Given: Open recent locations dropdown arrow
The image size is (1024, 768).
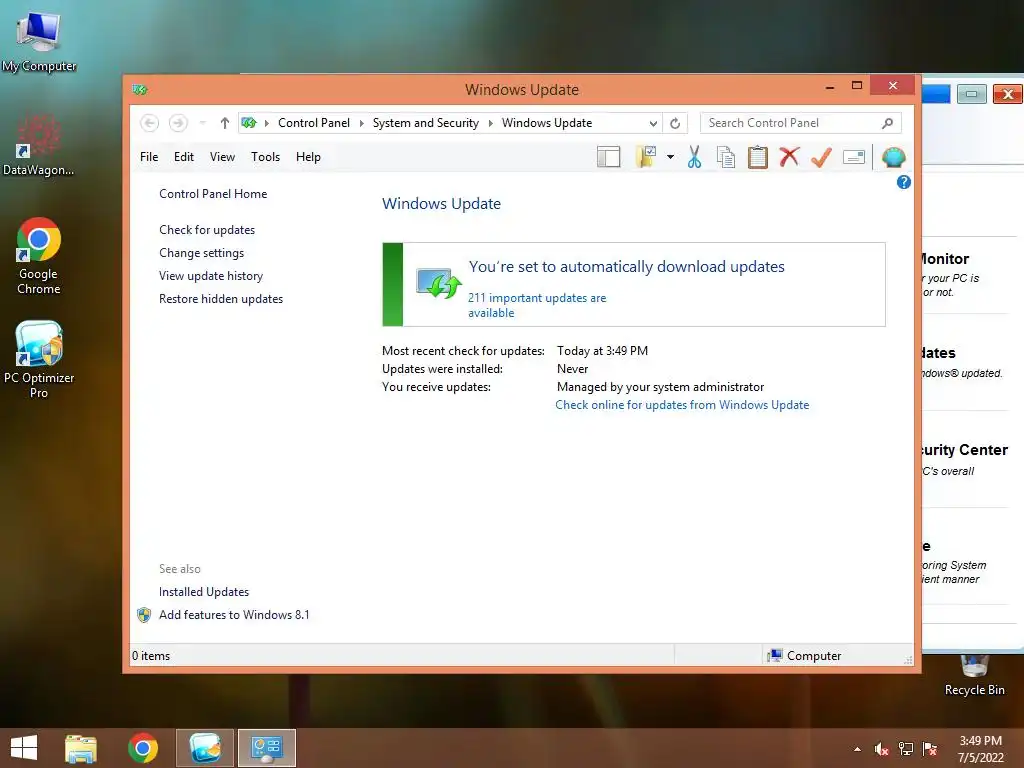Looking at the screenshot, I should coord(202,123).
